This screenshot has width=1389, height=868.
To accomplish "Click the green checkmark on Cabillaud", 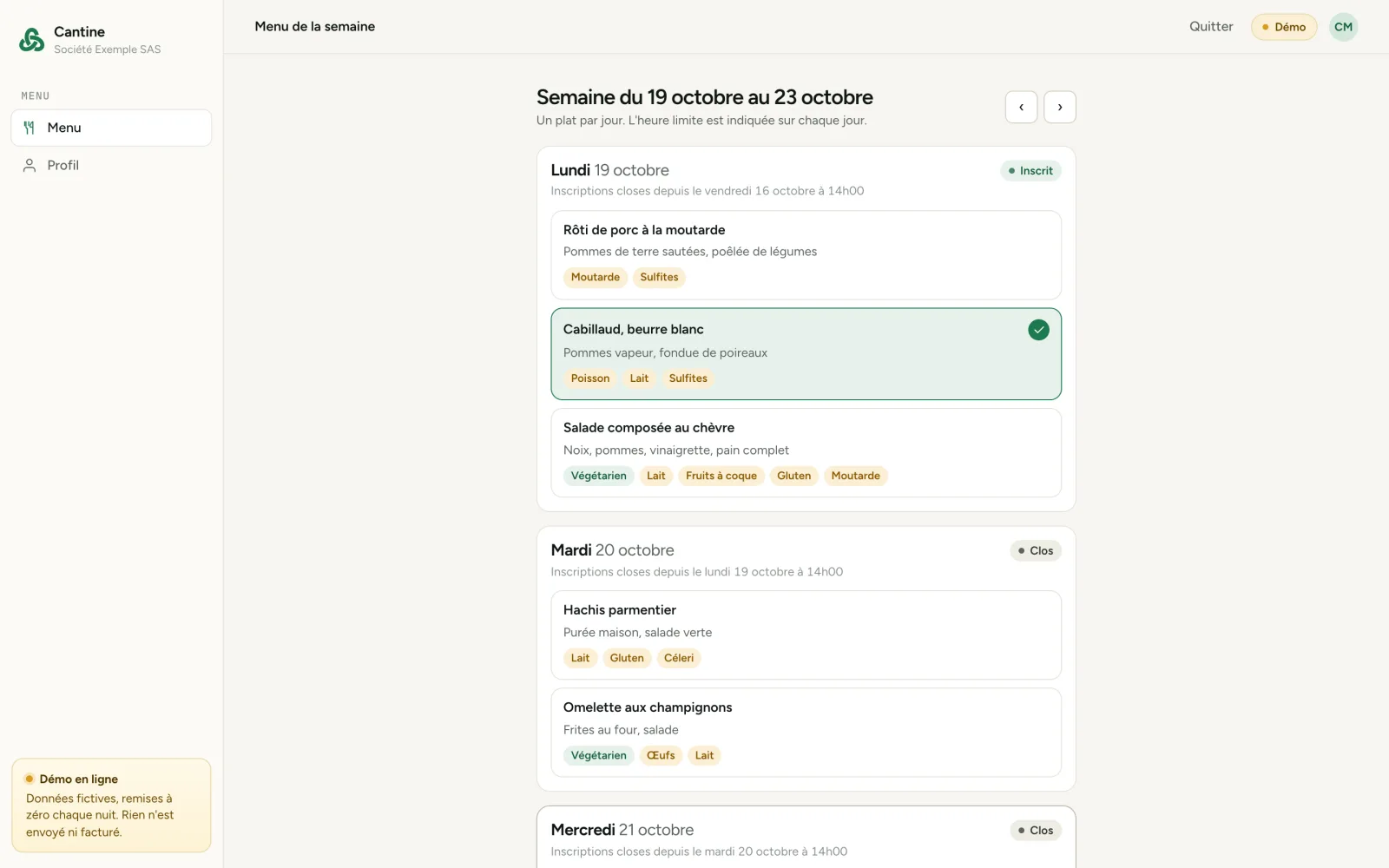I will pyautogui.click(x=1038, y=330).
